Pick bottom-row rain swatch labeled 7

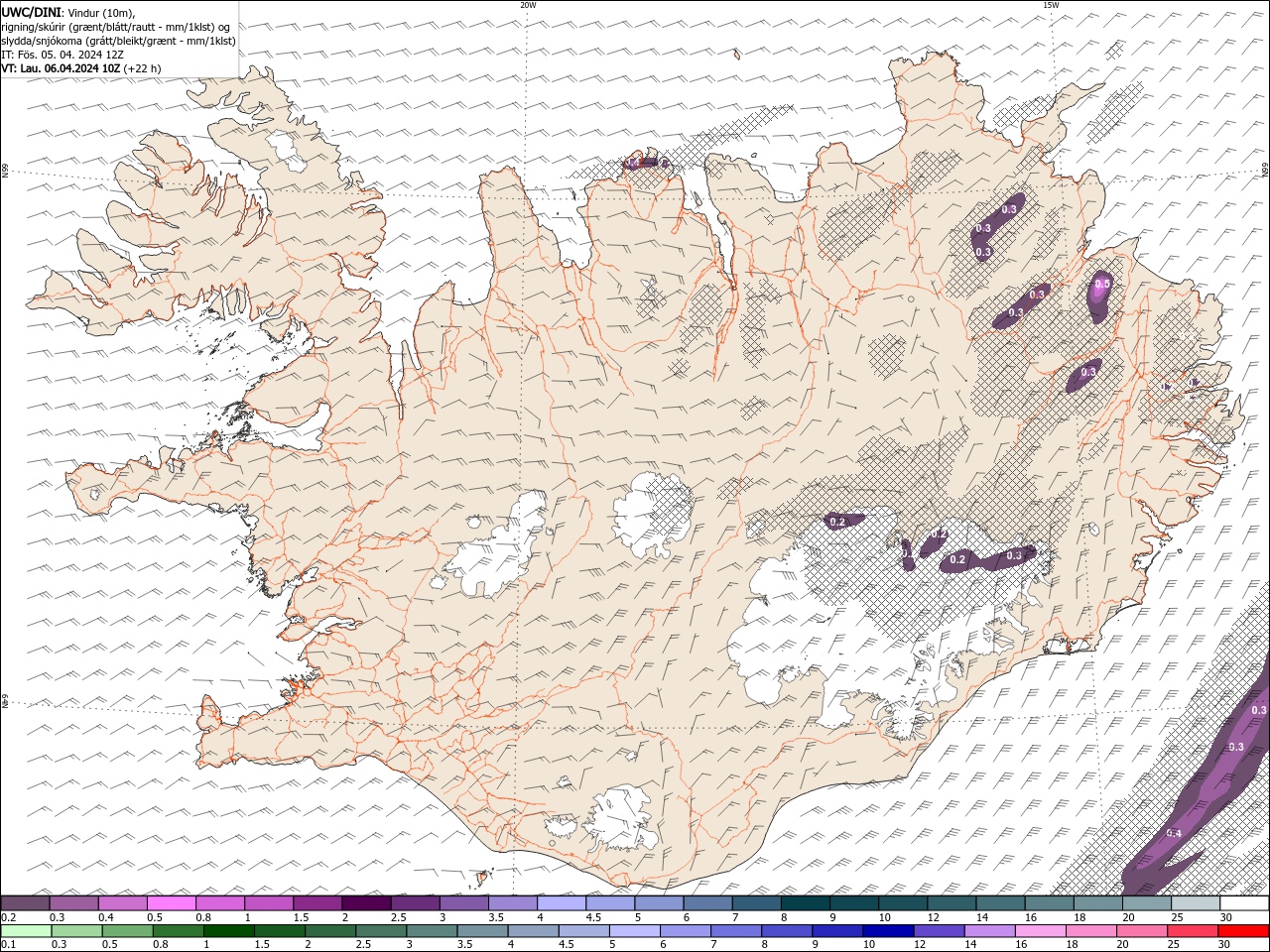[736, 931]
